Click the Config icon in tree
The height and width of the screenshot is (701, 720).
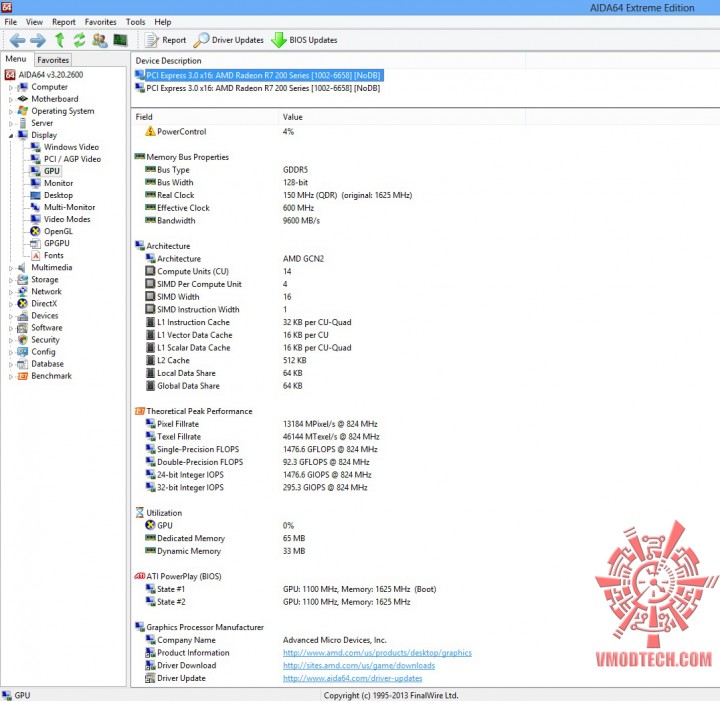(x=22, y=352)
